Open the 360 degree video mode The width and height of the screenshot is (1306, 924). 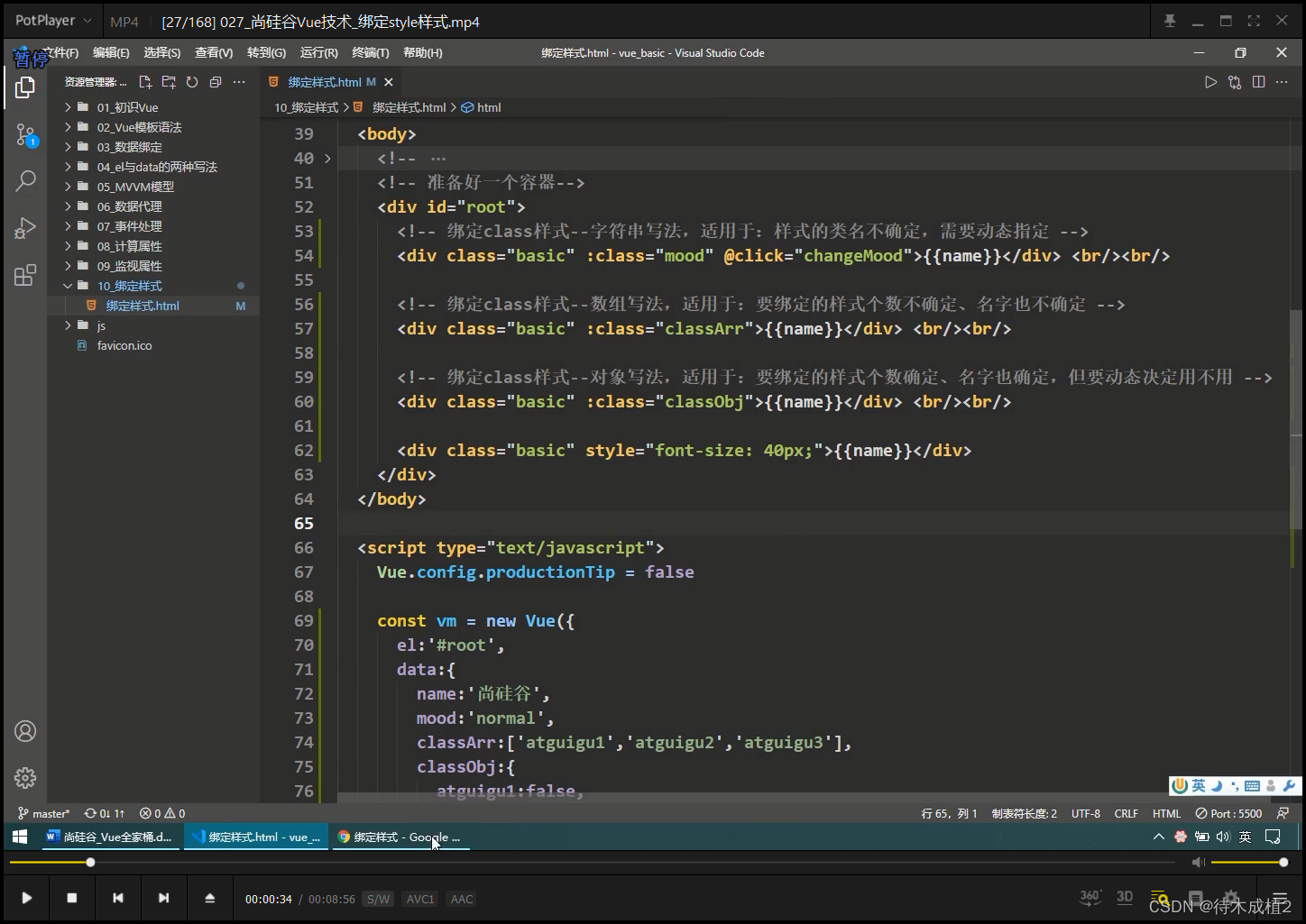1090,897
